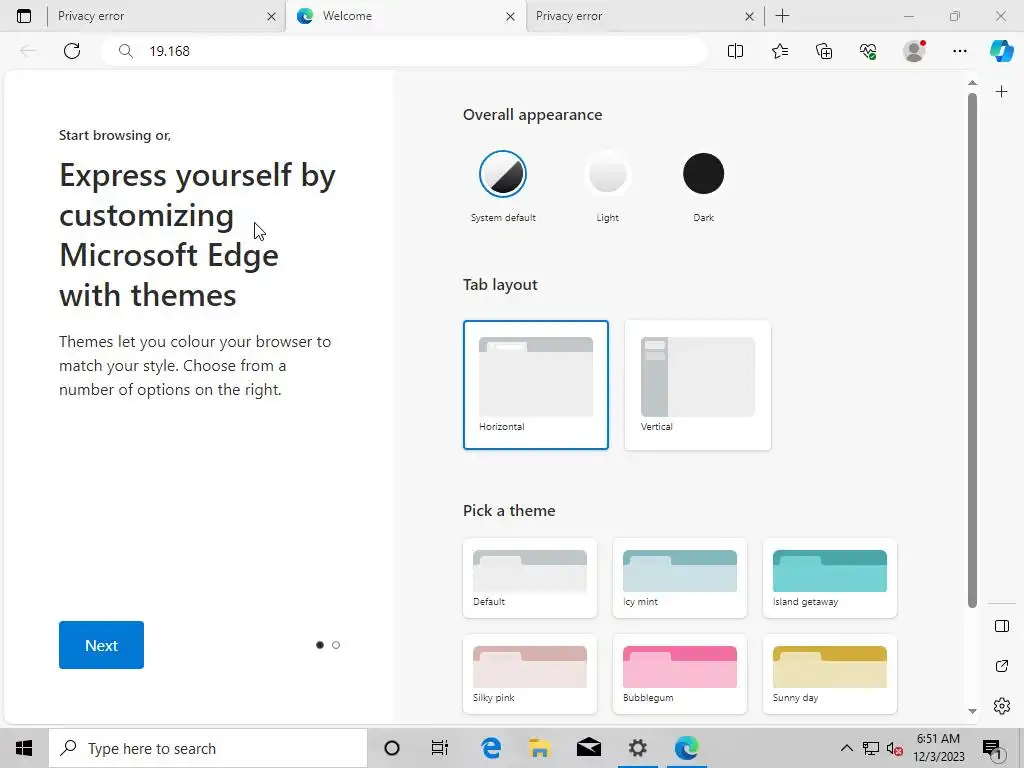Open Browser essentials heart icon

(x=868, y=51)
